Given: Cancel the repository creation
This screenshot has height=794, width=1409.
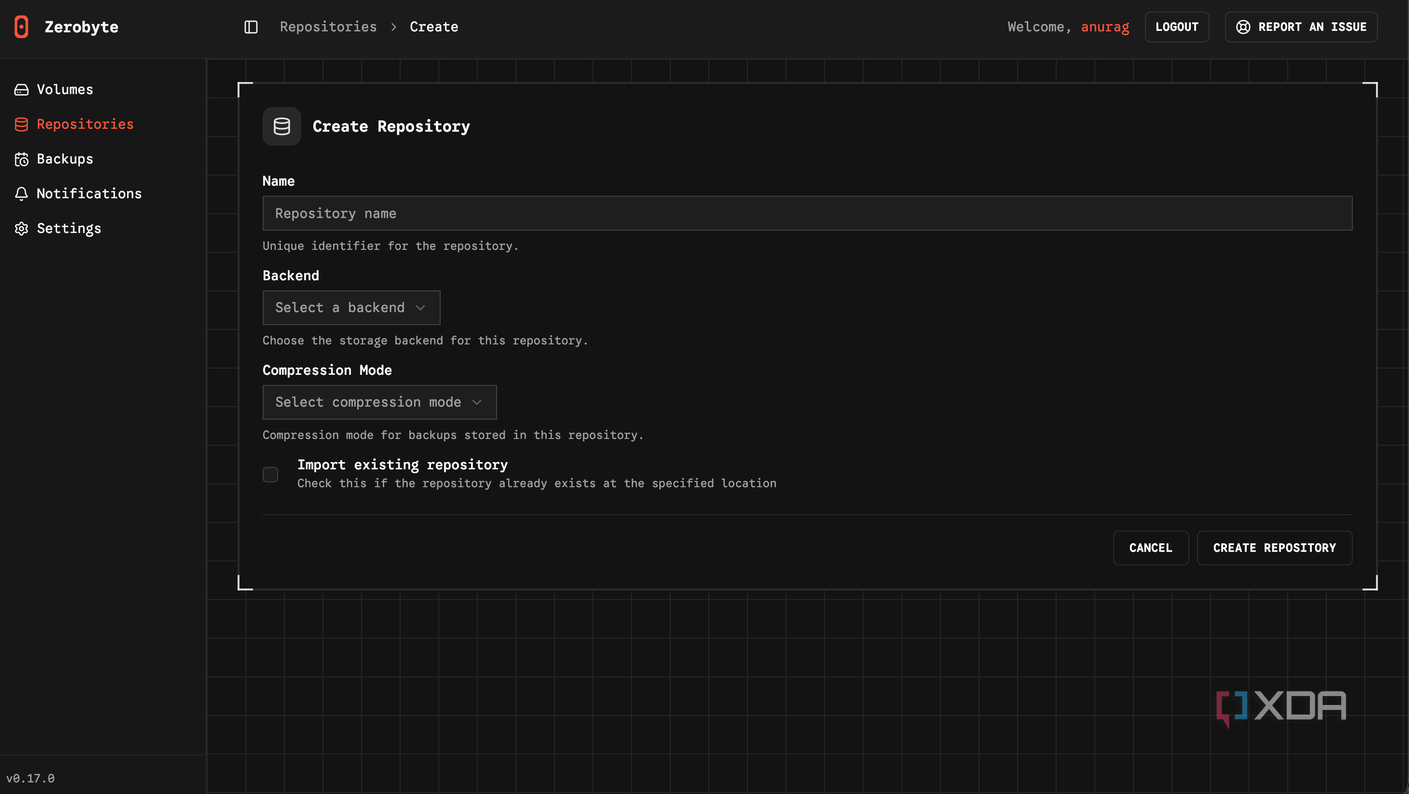Looking at the screenshot, I should point(1150,548).
